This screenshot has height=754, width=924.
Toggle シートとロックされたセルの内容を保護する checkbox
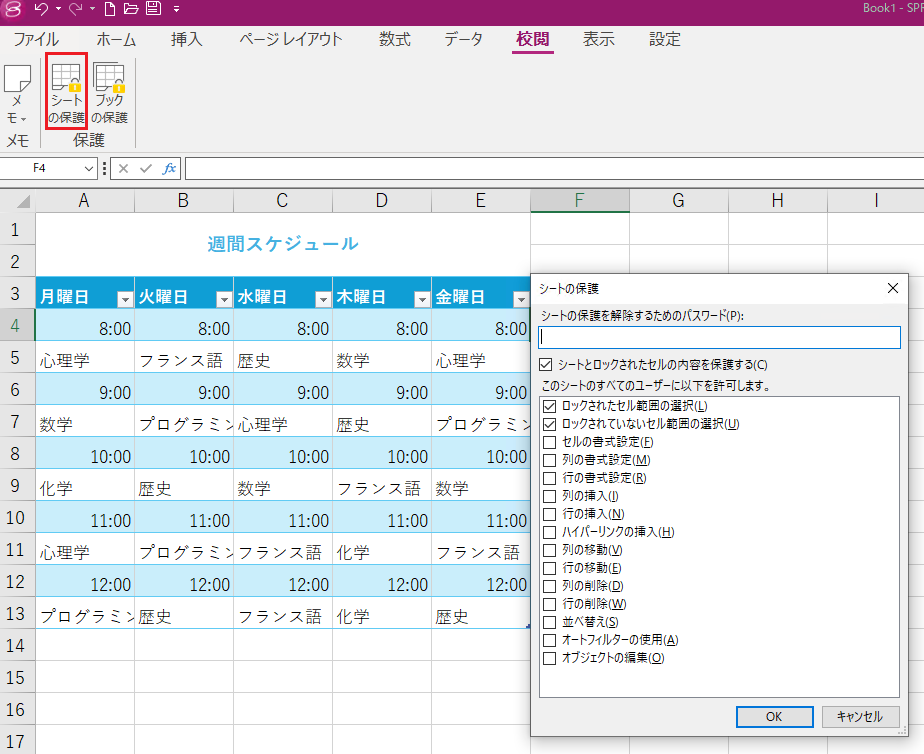(546, 365)
